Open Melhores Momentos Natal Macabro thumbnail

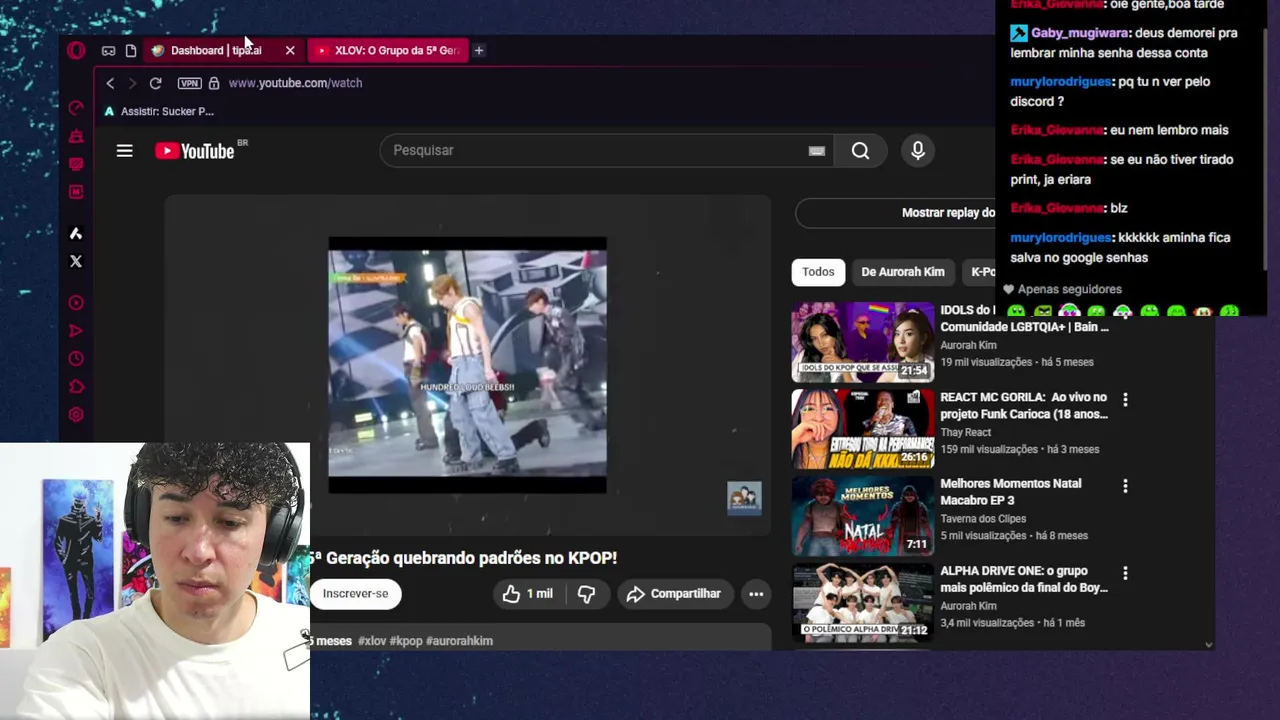863,516
